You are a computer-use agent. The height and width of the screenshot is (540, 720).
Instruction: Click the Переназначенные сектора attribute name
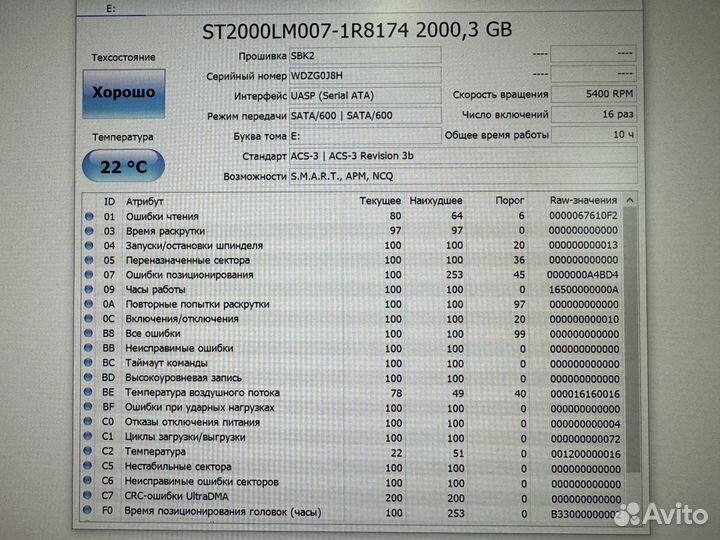pos(188,260)
